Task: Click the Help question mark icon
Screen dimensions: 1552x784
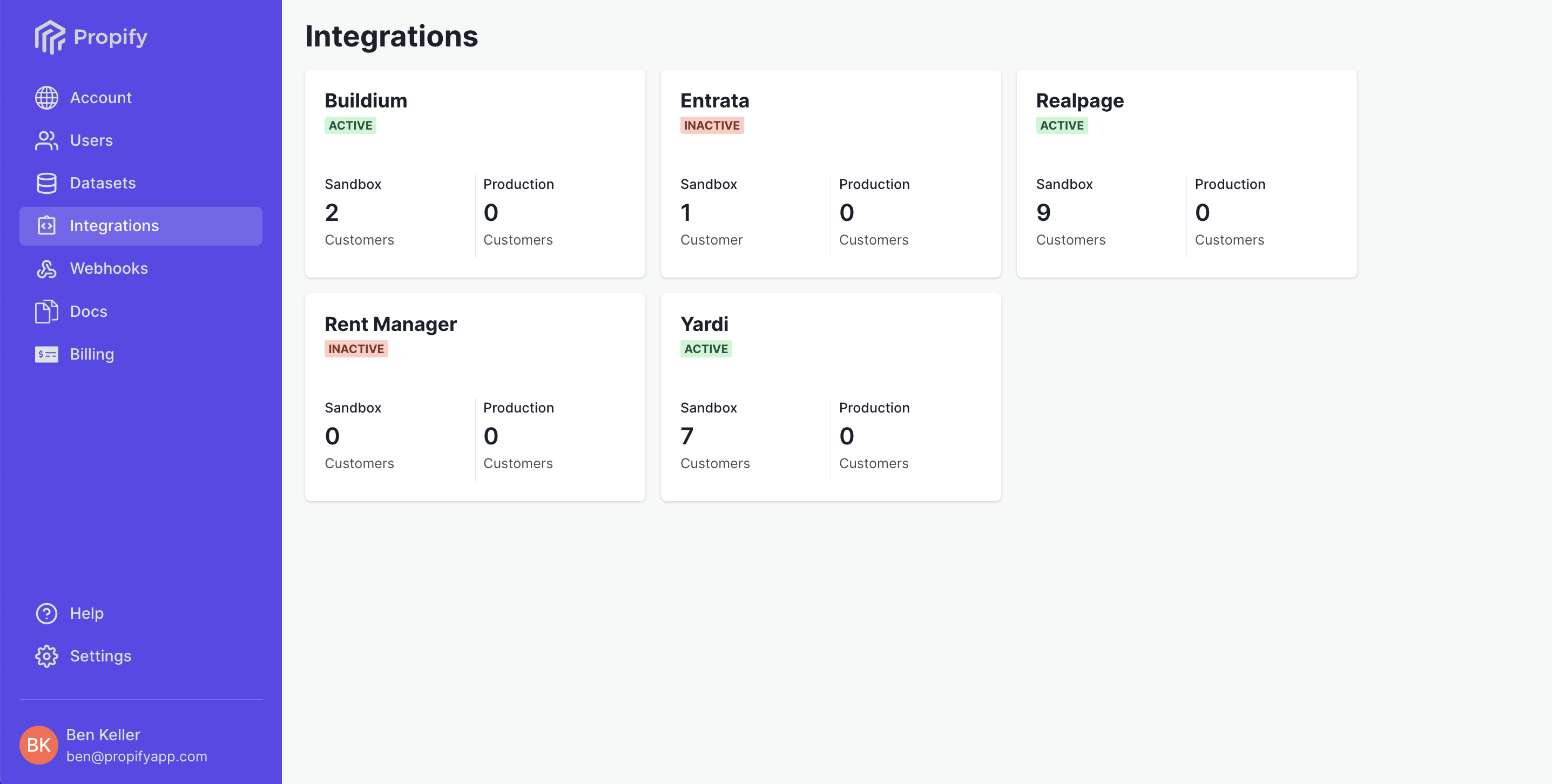Action: click(x=46, y=613)
